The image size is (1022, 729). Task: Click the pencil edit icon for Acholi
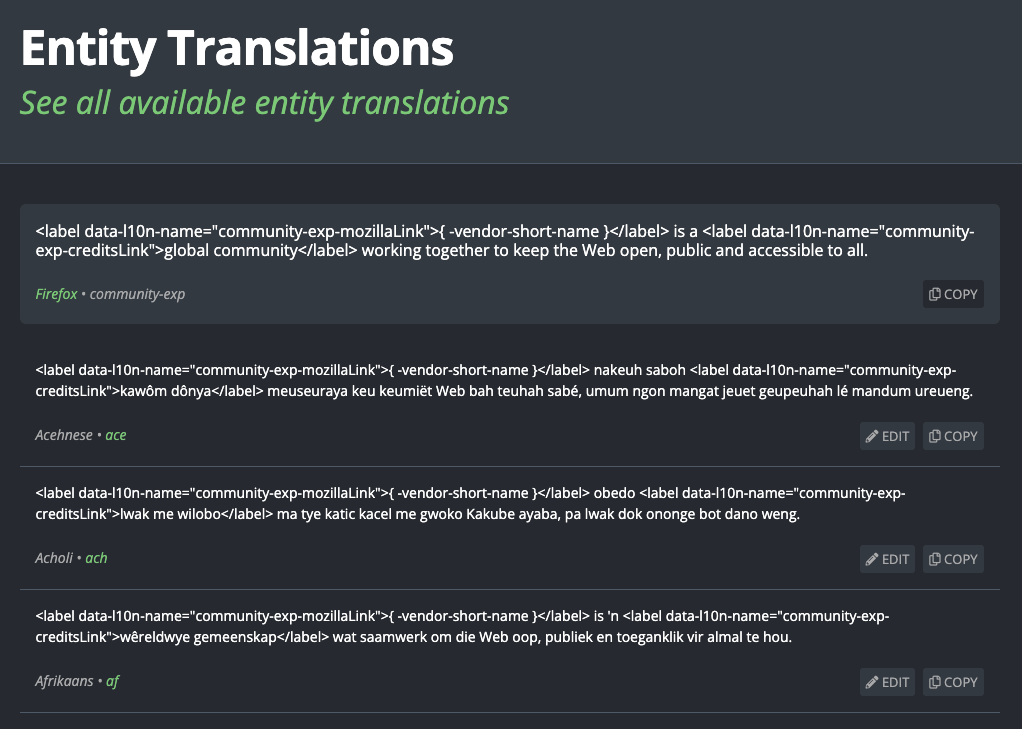tap(869, 559)
